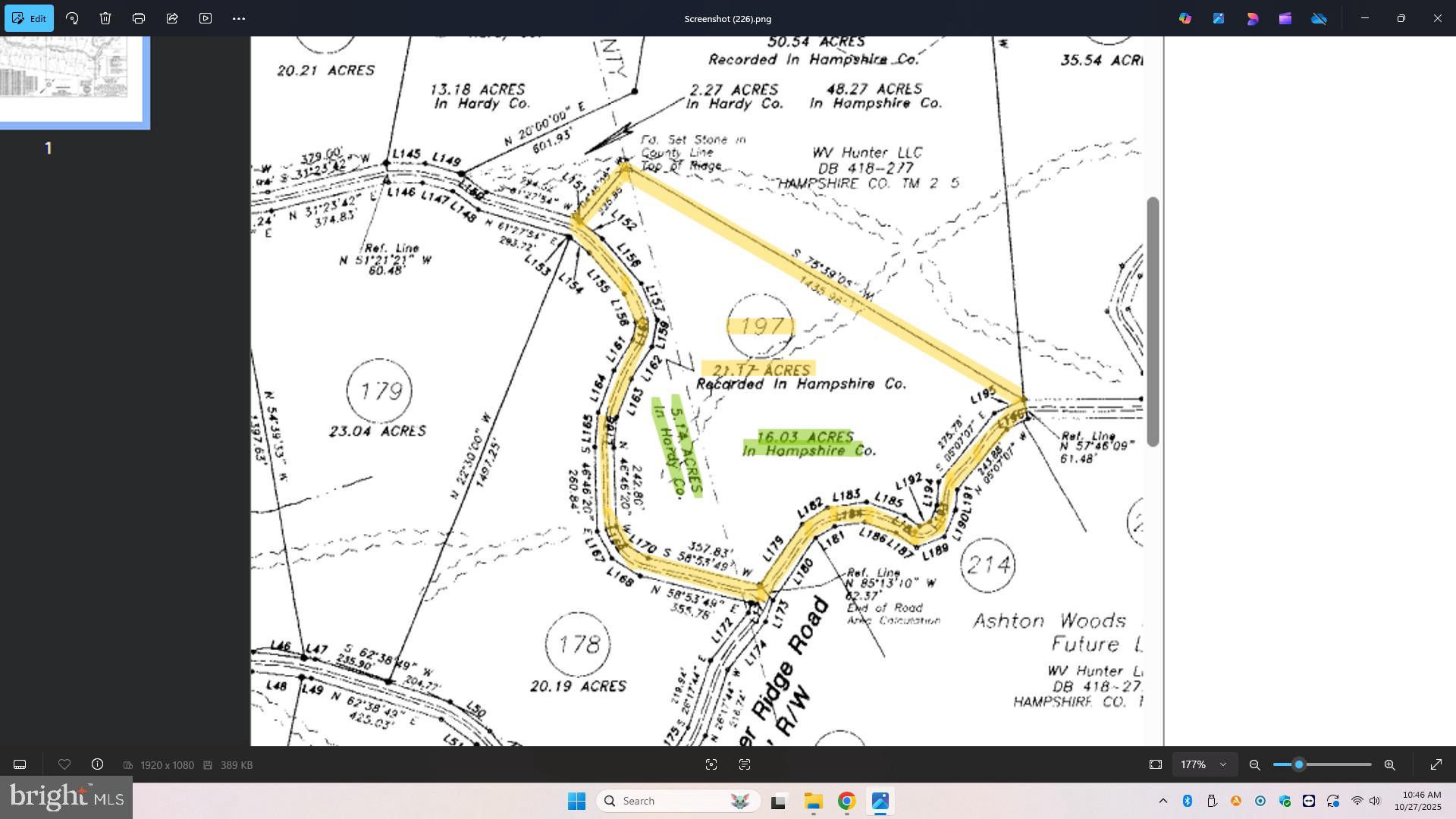1456x819 pixels.
Task: Click the visual search scan icon
Action: 711,765
